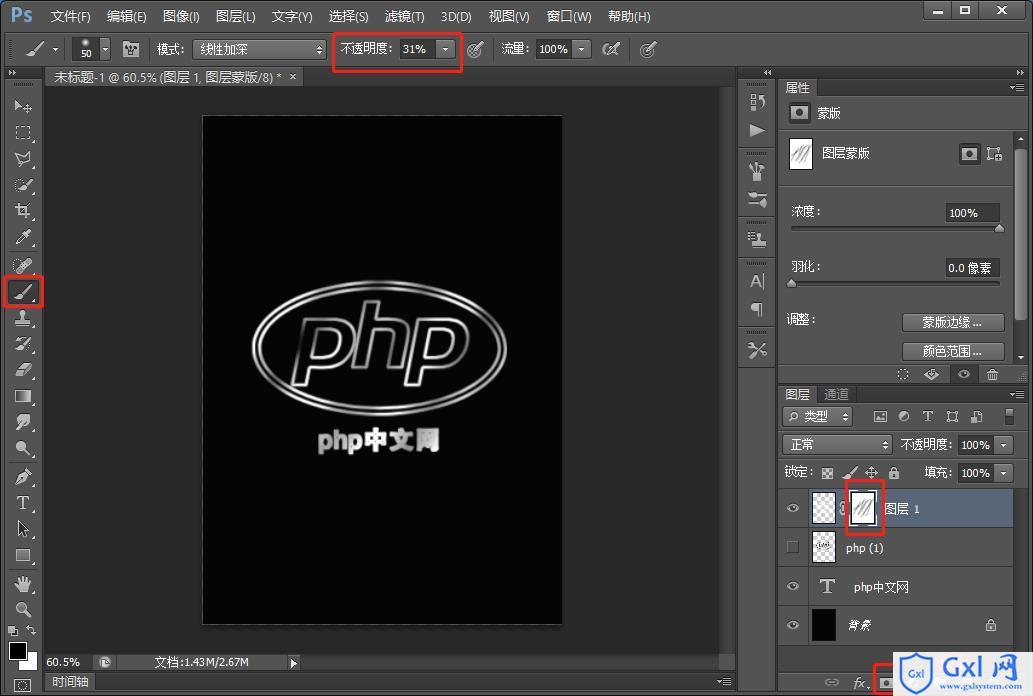Select the Clone Stamp tool
This screenshot has width=1033, height=696.
pos(23,318)
